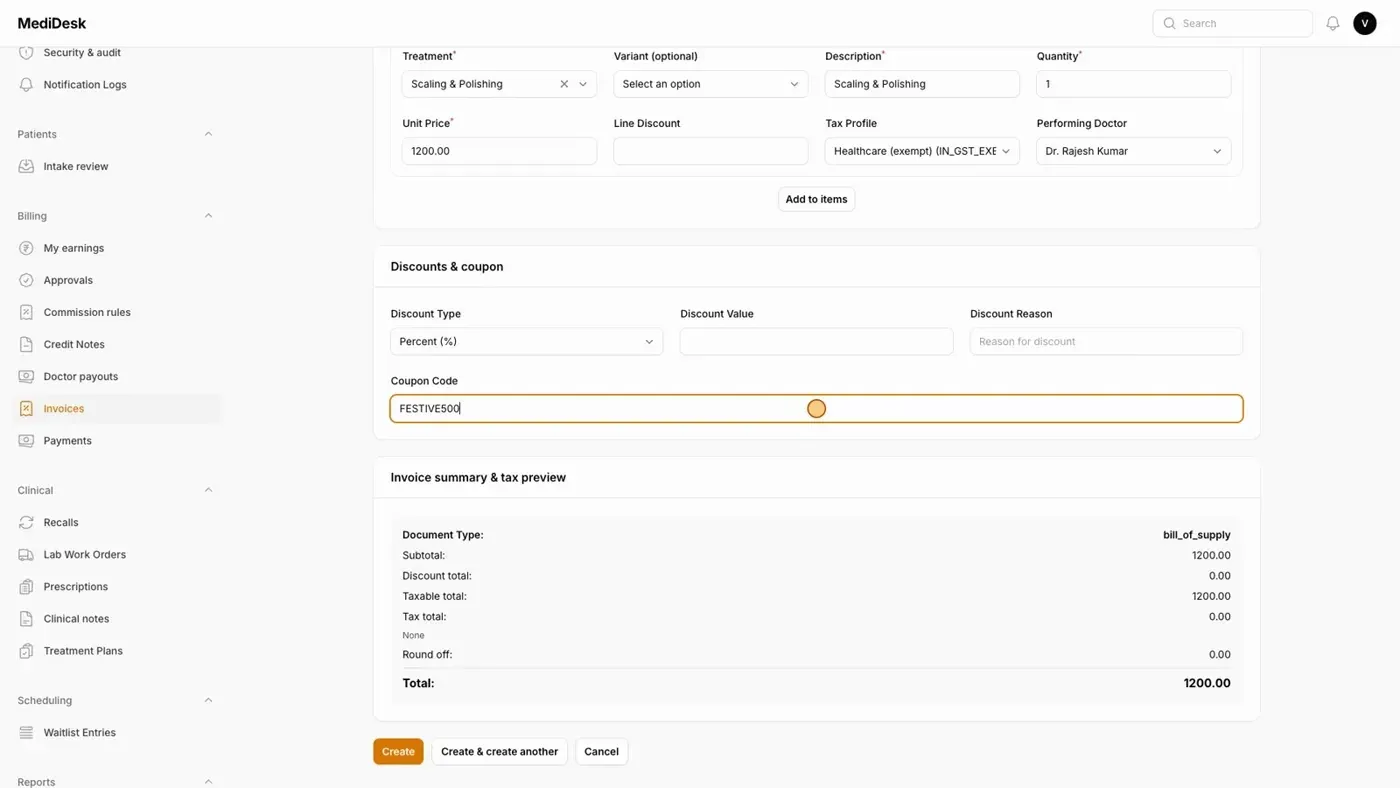
Task: Open the Variant (optional) dropdown
Action: coord(710,84)
